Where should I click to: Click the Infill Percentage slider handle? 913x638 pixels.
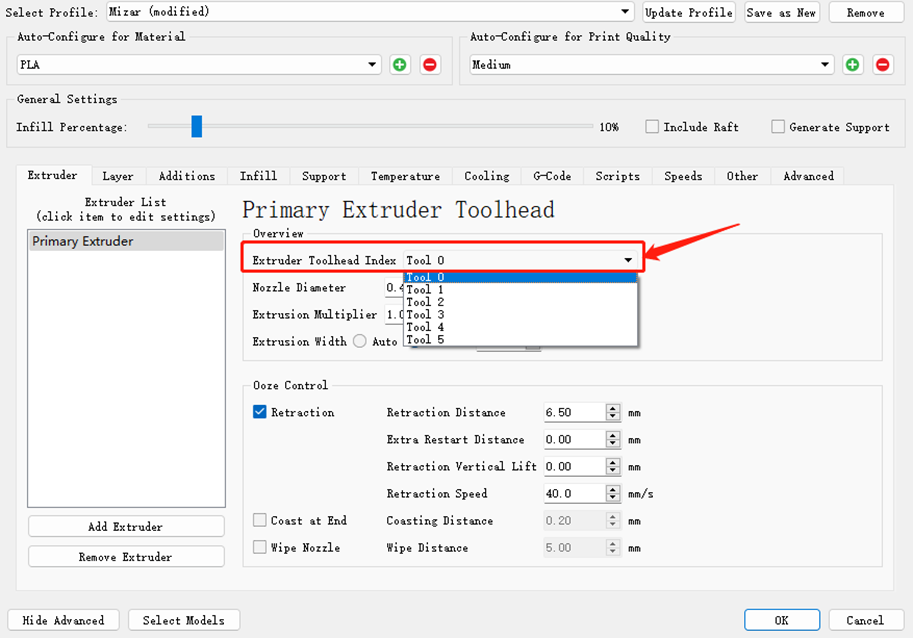197,126
